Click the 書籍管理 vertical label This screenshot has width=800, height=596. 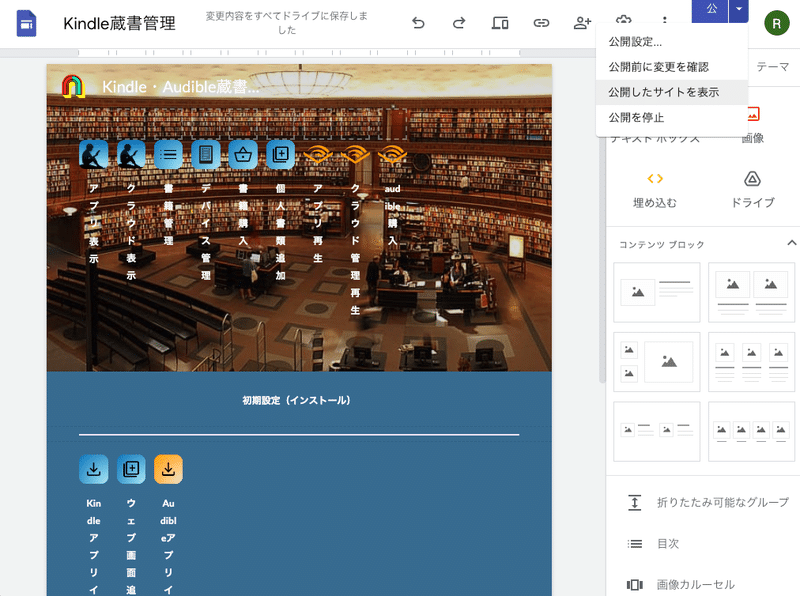click(168, 215)
